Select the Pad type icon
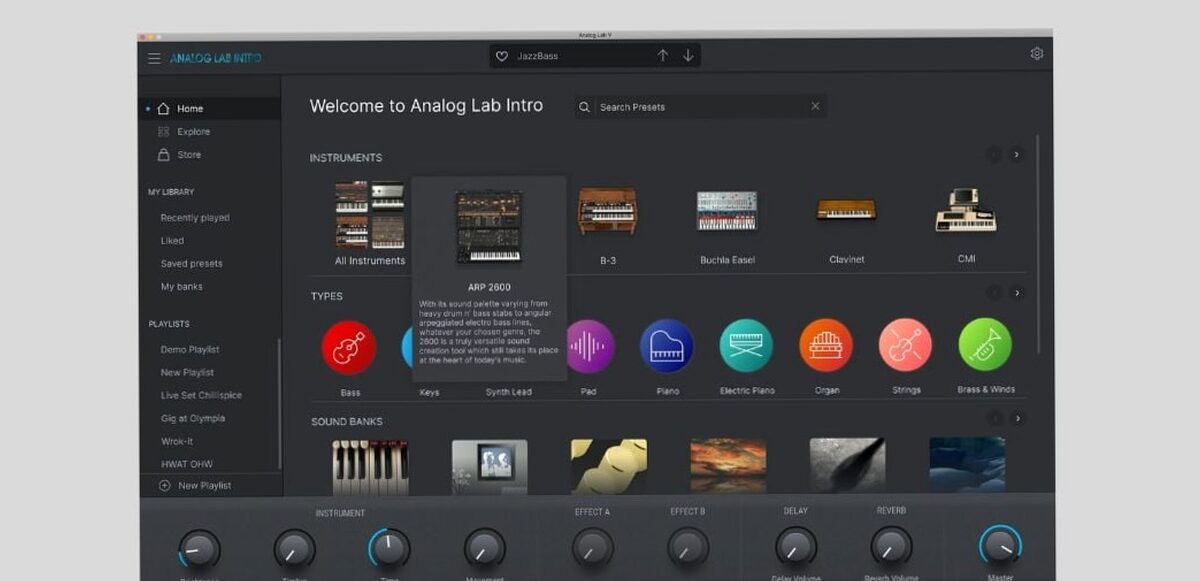1200x581 pixels. pos(588,345)
